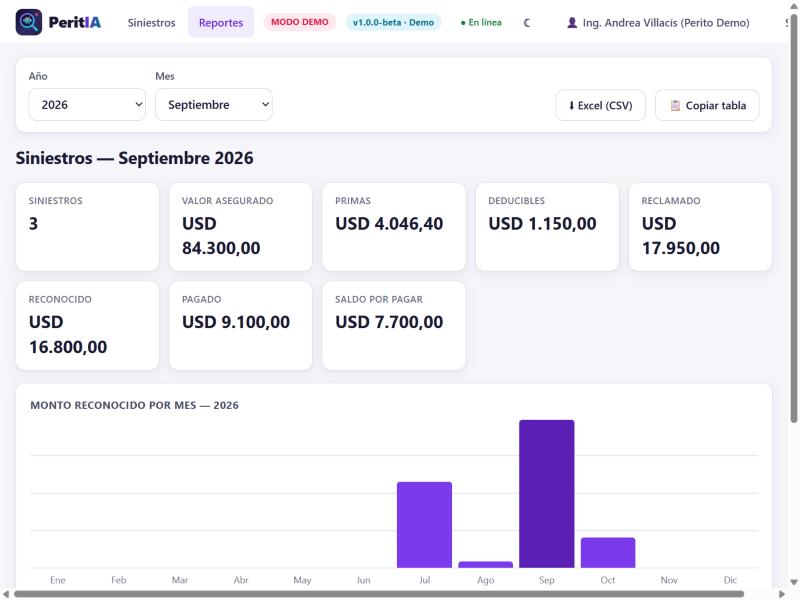The image size is (800, 600).
Task: Toggle dark mode with the moon icon
Action: point(527,22)
